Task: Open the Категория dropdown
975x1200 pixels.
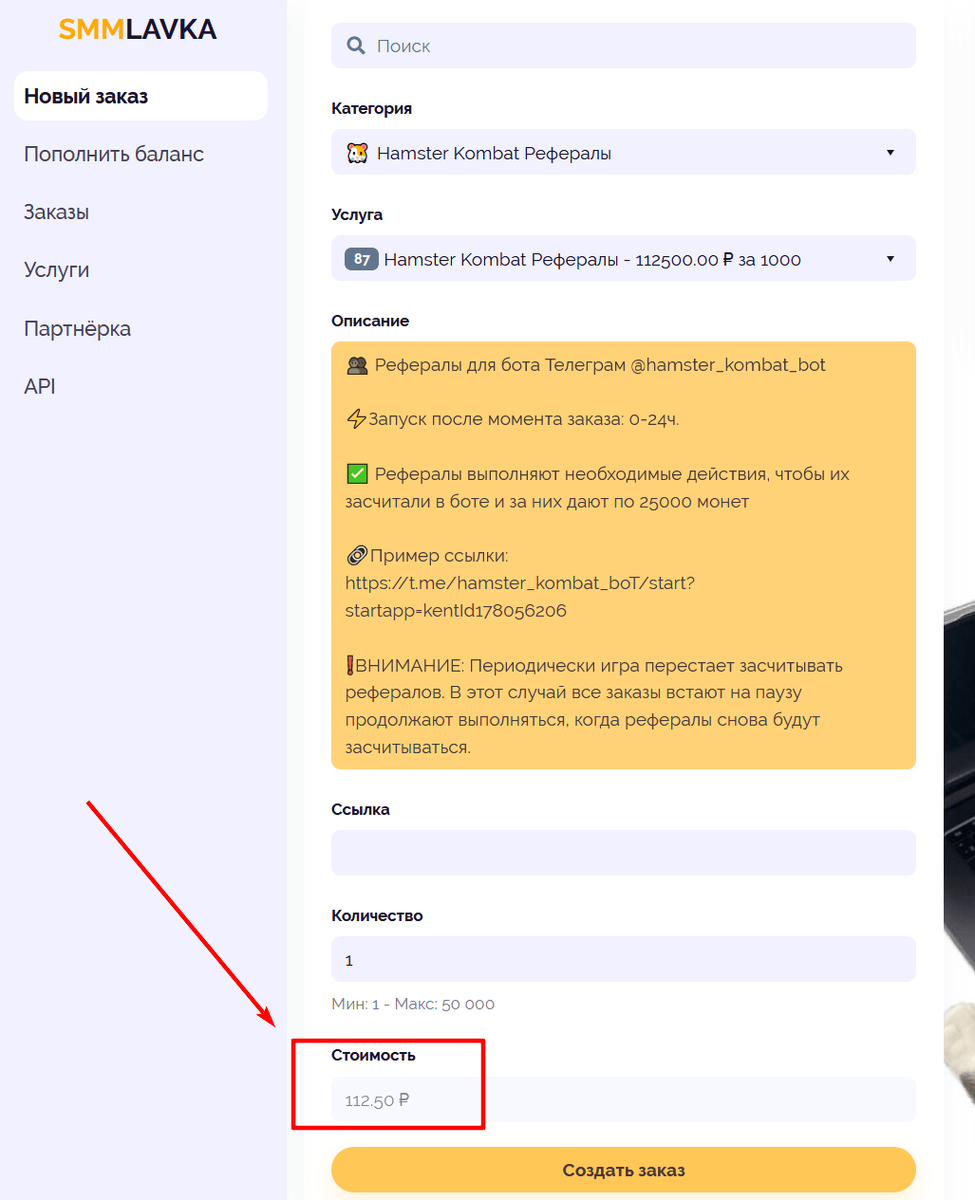Action: click(x=623, y=153)
